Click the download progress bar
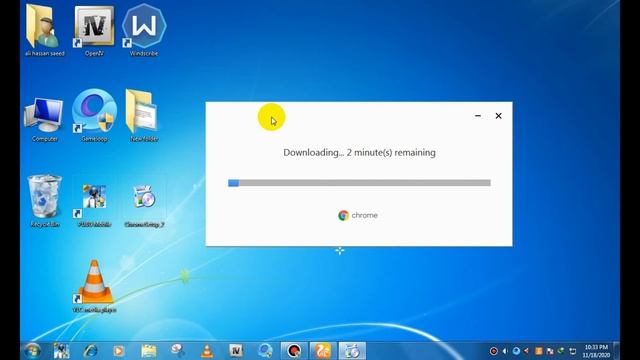 tap(359, 183)
